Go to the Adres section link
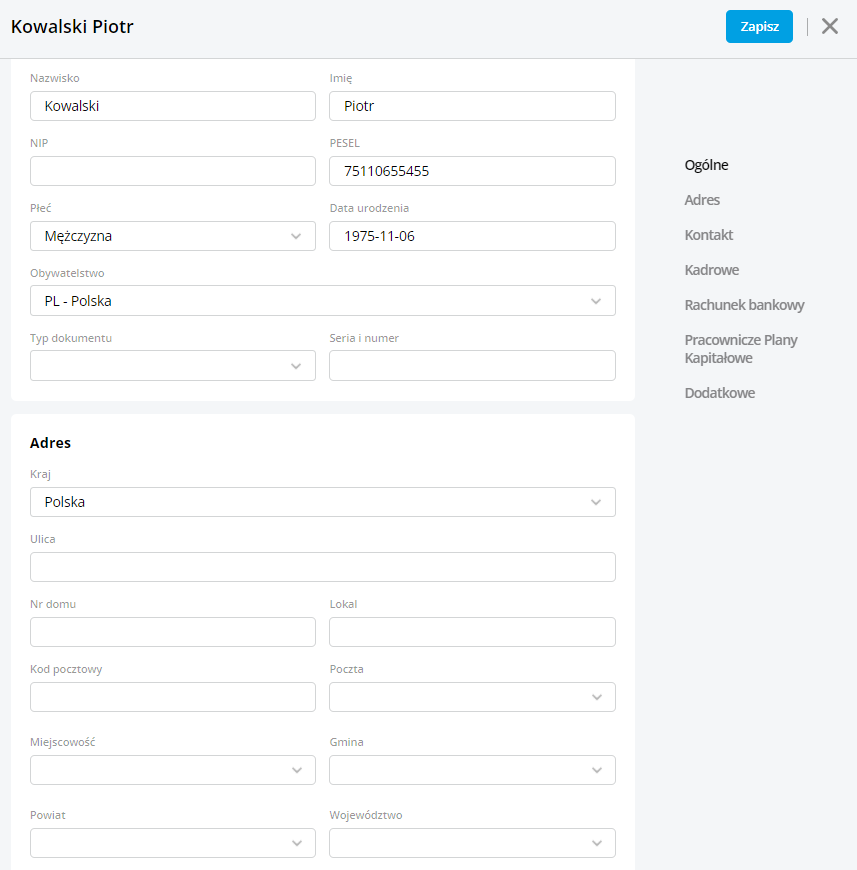The width and height of the screenshot is (857, 870). 702,200
